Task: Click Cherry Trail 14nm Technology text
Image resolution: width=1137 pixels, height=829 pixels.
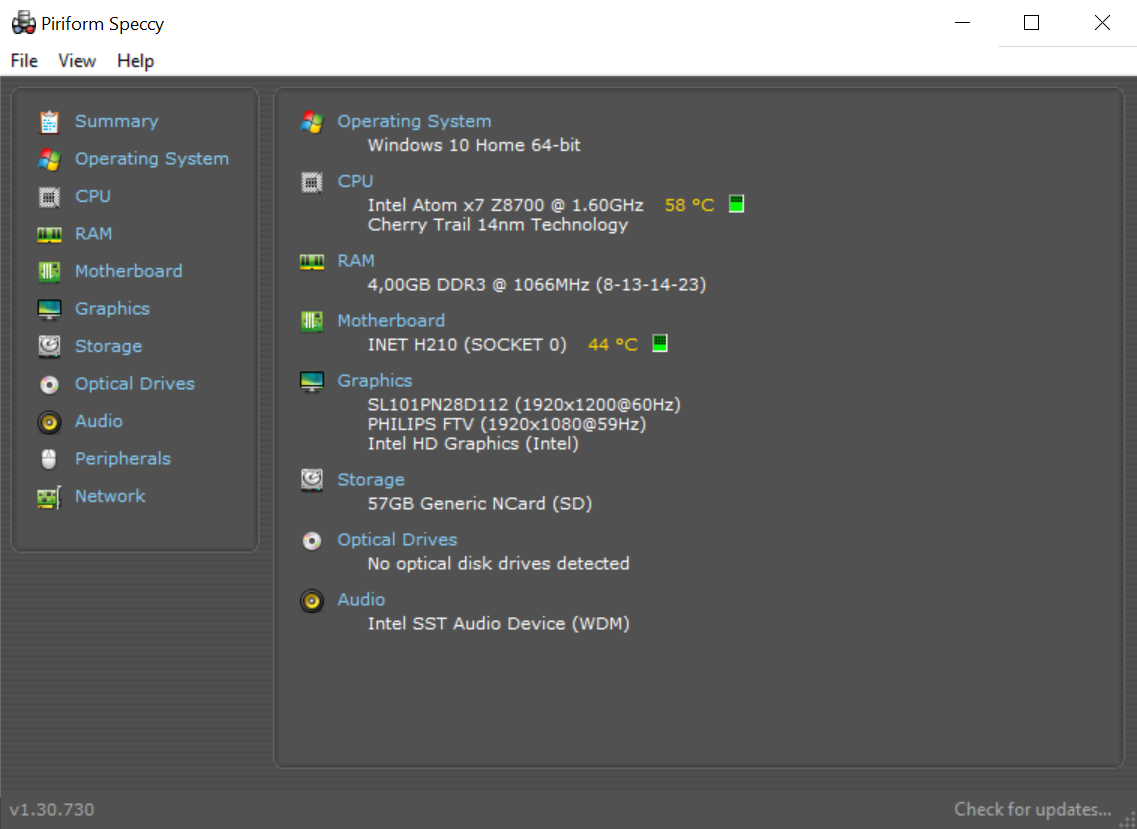Action: (497, 225)
